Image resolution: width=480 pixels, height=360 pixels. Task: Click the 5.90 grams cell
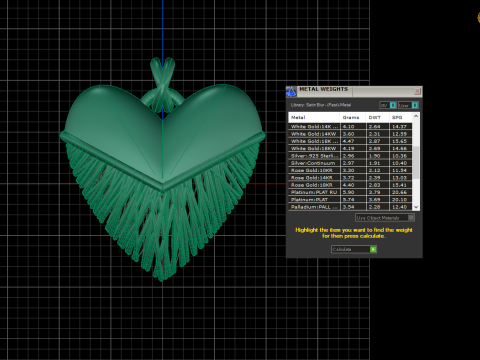(353, 192)
